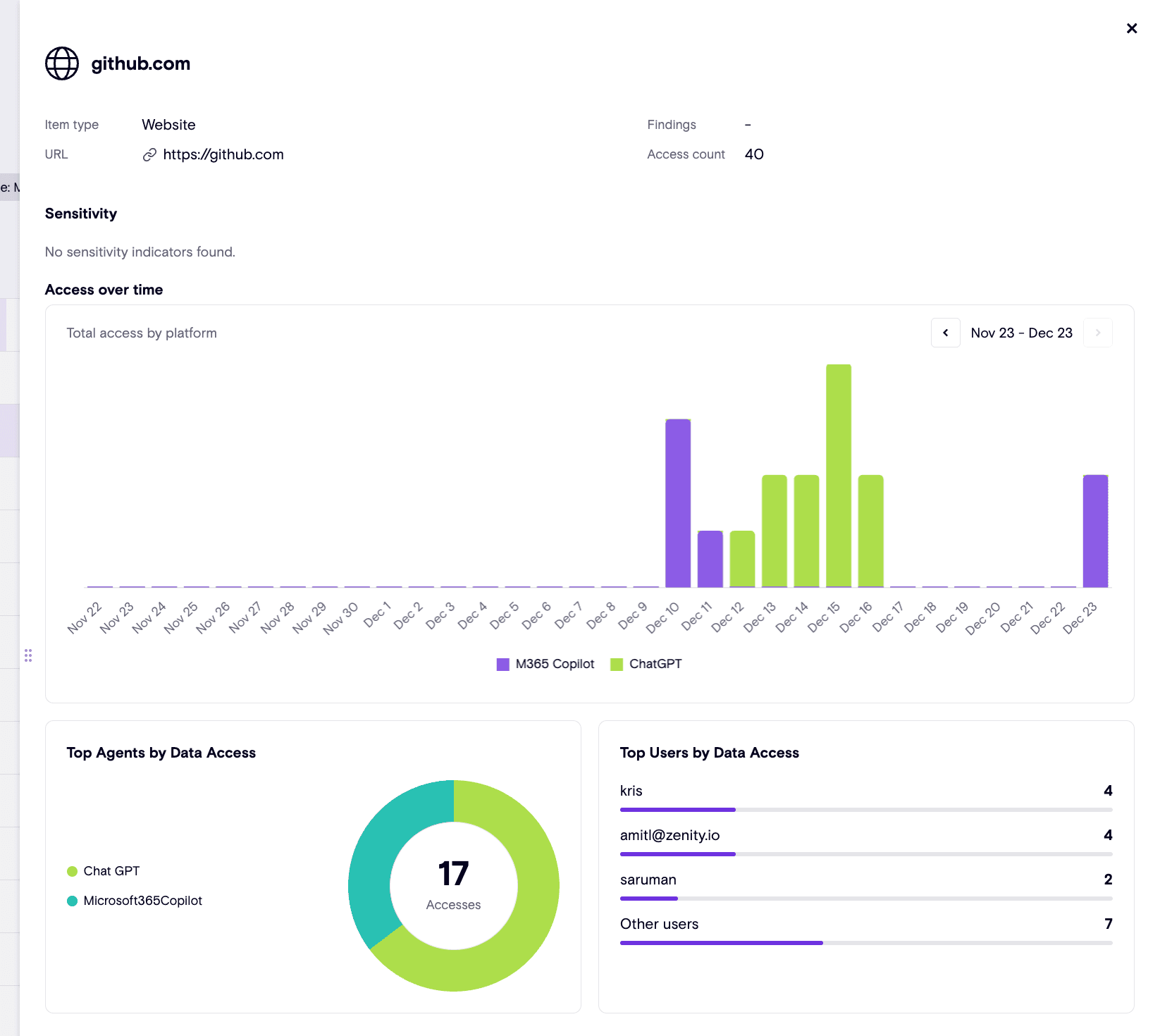The image size is (1160, 1036).
Task: Click the saruman access progress bar
Action: [x=866, y=899]
